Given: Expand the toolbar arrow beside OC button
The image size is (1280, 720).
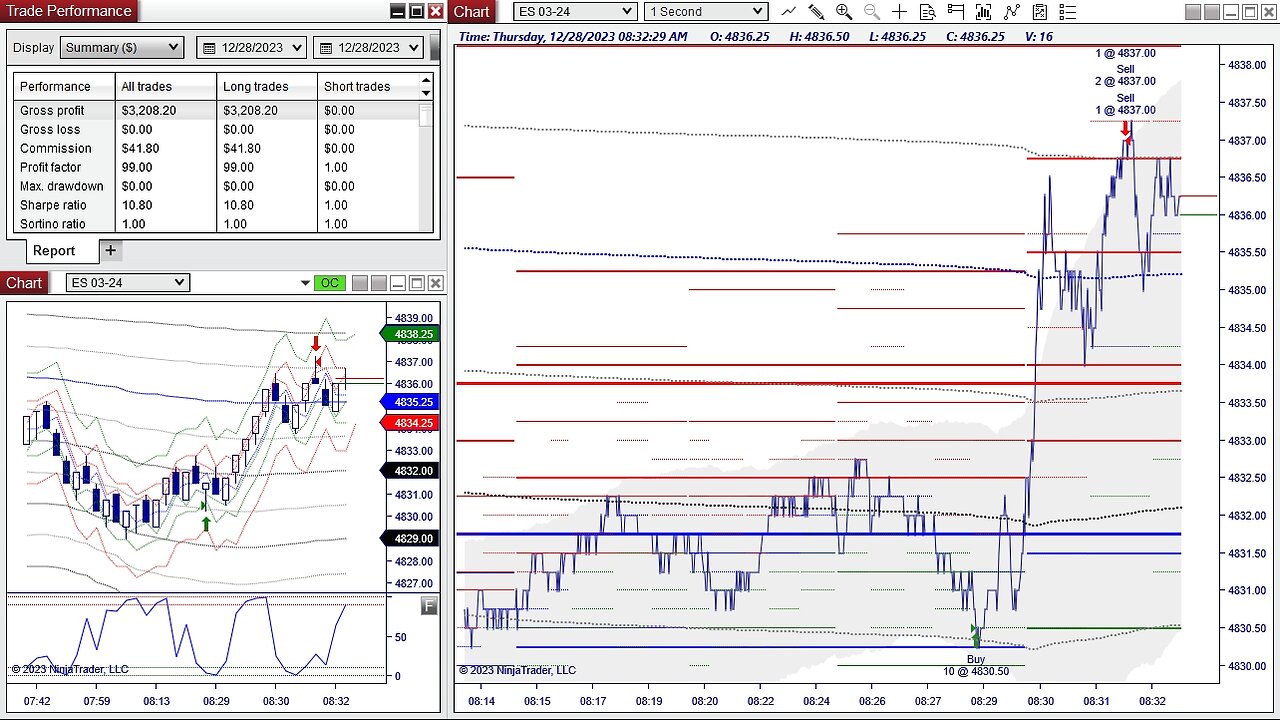Looking at the screenshot, I should (305, 284).
